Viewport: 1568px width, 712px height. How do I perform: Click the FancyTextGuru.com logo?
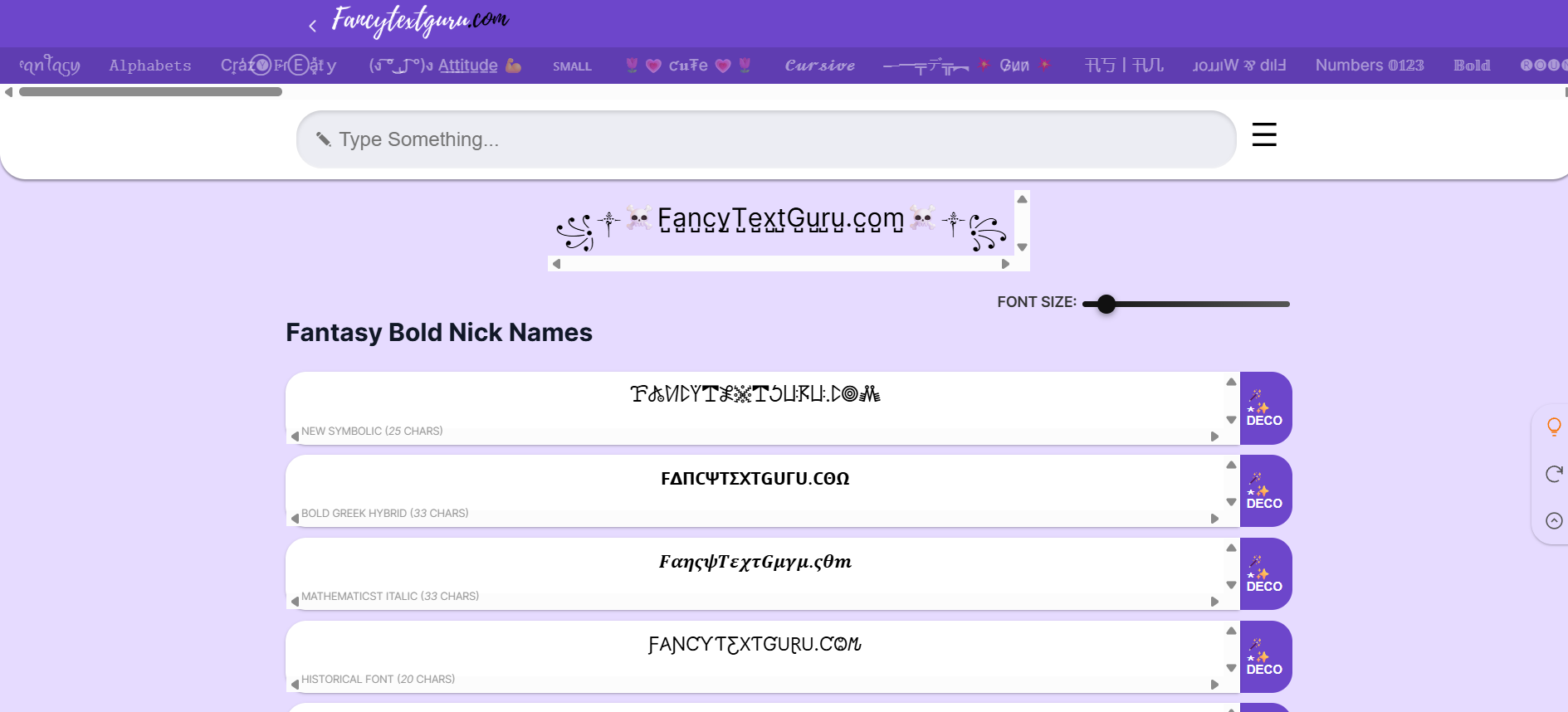tap(420, 21)
